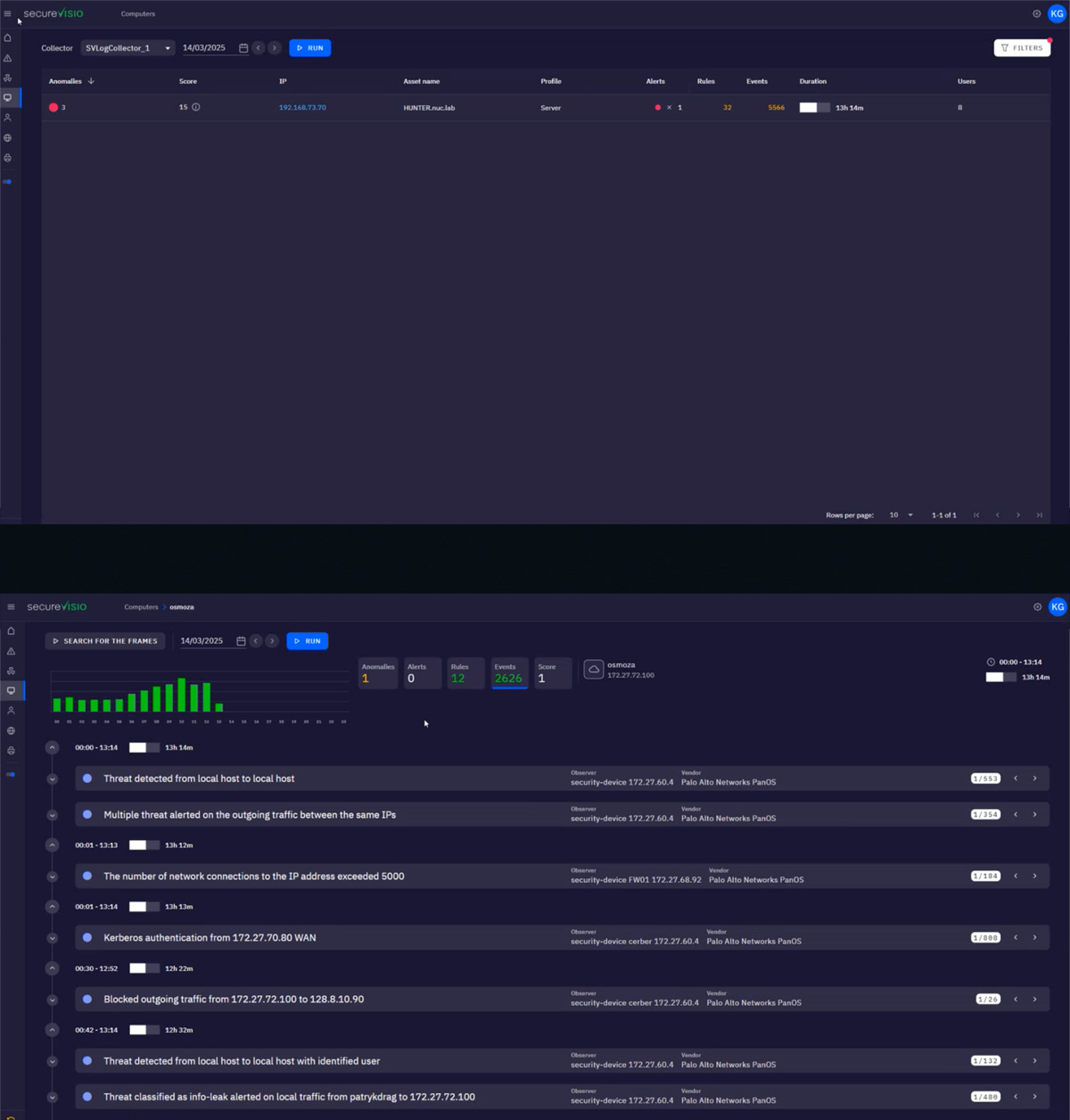Click the home icon in upper sidebar
Image resolution: width=1070 pixels, height=1120 pixels.
coord(8,37)
